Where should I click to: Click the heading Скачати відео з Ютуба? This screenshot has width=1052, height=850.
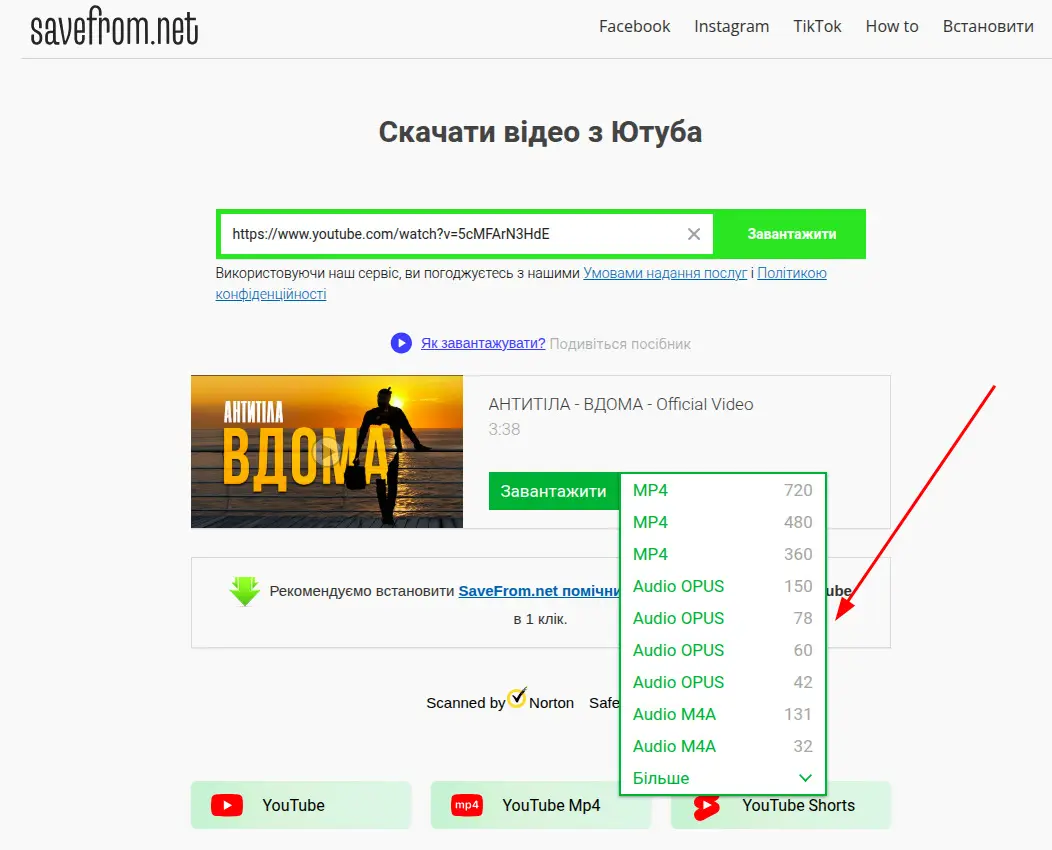point(540,132)
